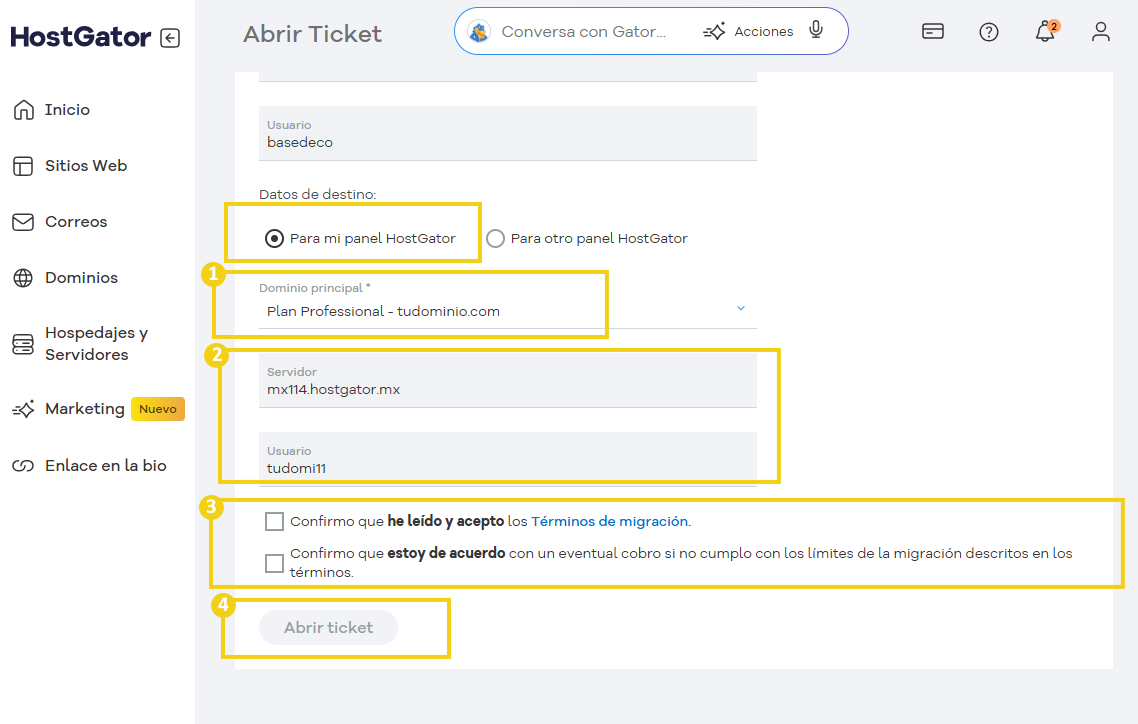Open Enlace en la bio menu item
This screenshot has width=1138, height=724.
coord(22,464)
